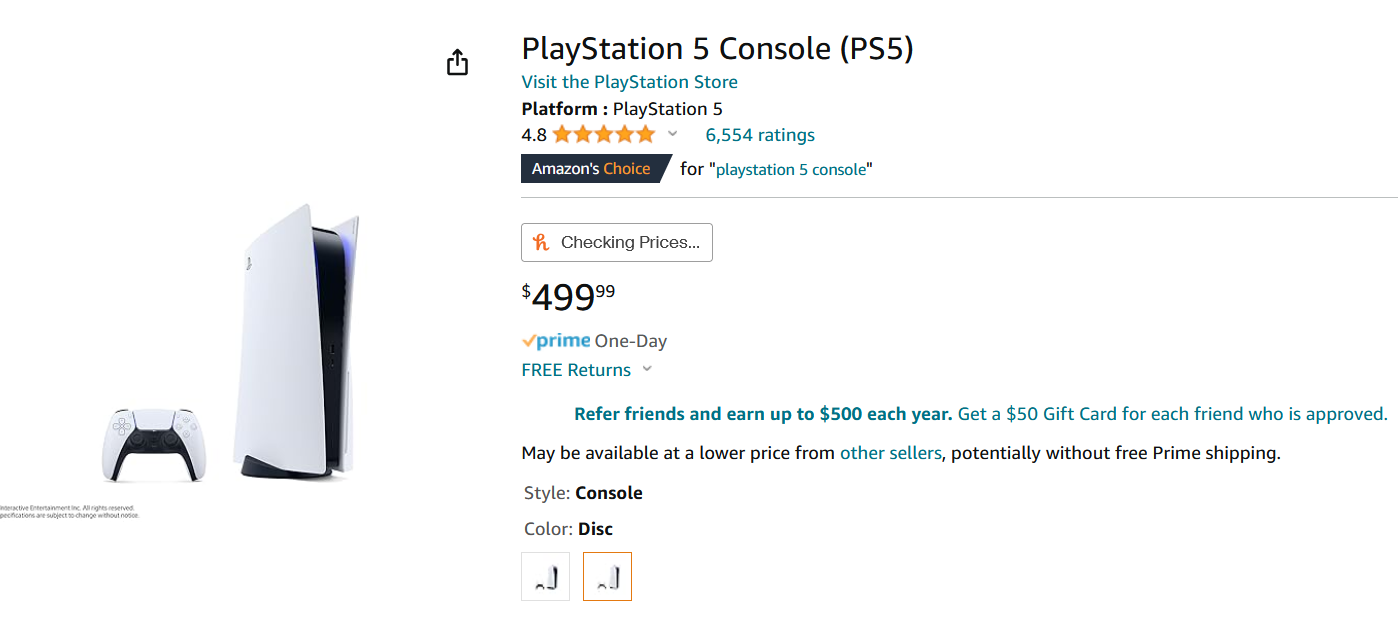View the other sellers link

click(x=890, y=453)
